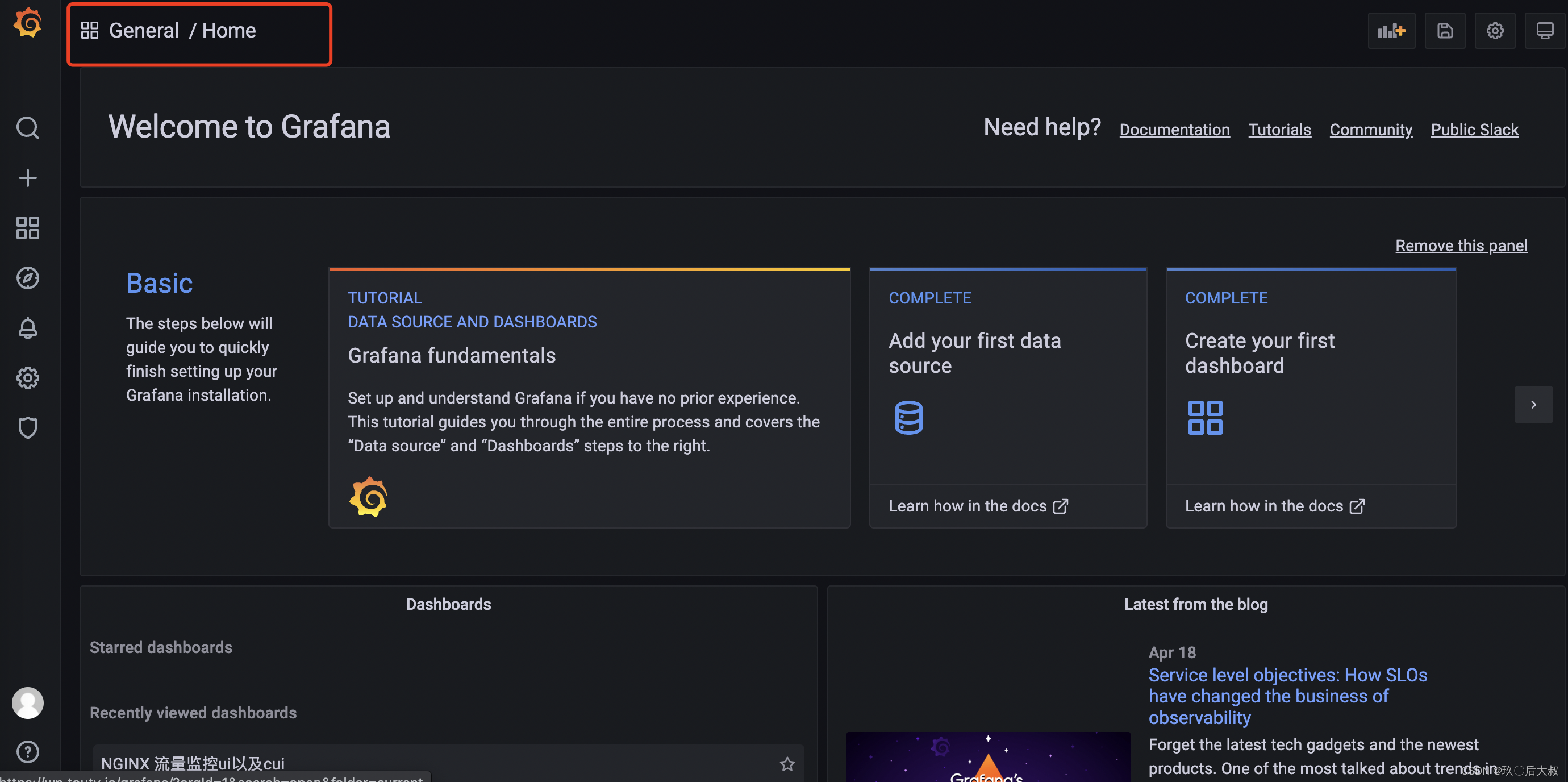Screen dimensions: 1568x782
Task: Open the Search dashboards icon
Action: (x=27, y=128)
